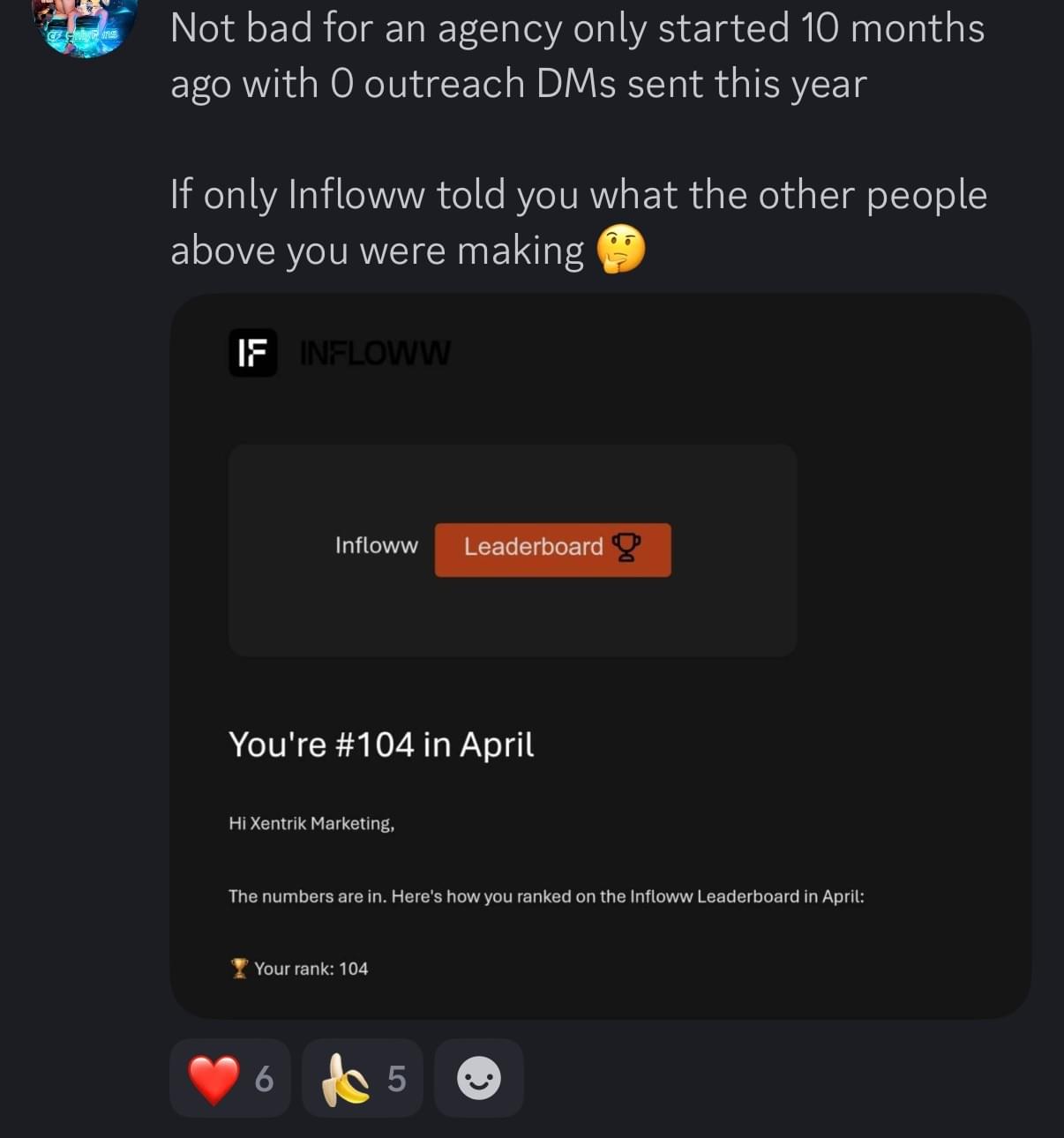This screenshot has width=1064, height=1138.
Task: Click the "You're #104 in April" heading
Action: pos(381,745)
